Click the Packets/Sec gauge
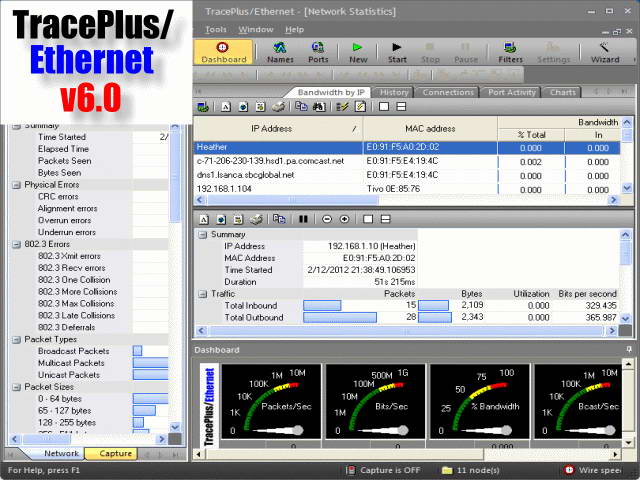 click(271, 402)
